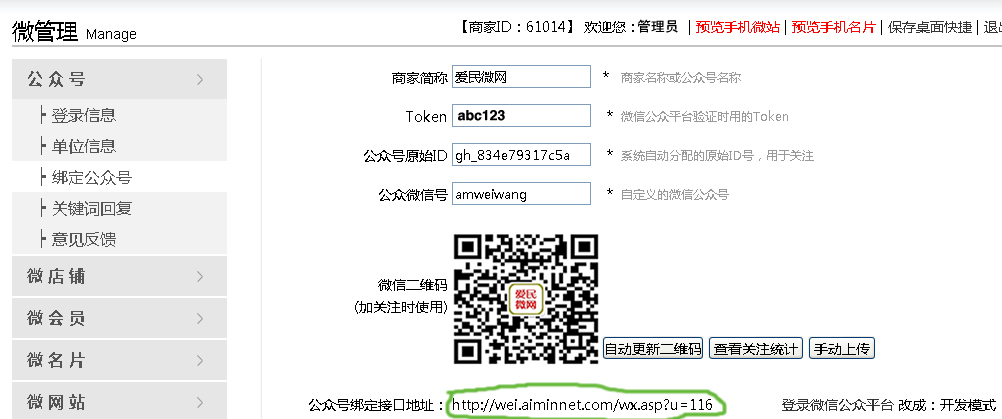This screenshot has width=1002, height=419.
Task: Select 意见反馈 menu entry
Action: (84, 239)
